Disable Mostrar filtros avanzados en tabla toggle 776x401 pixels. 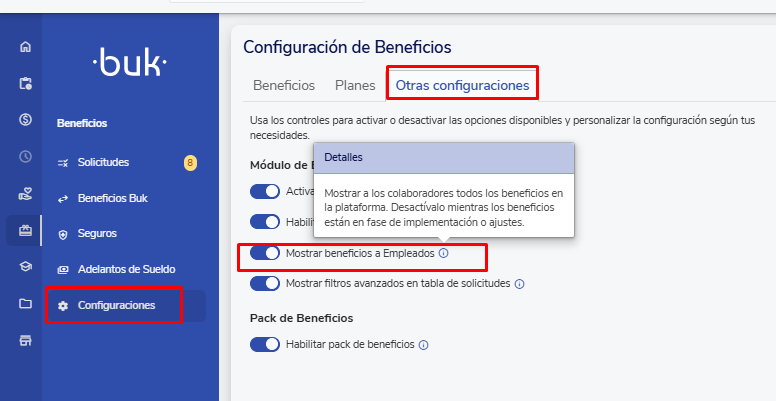265,284
